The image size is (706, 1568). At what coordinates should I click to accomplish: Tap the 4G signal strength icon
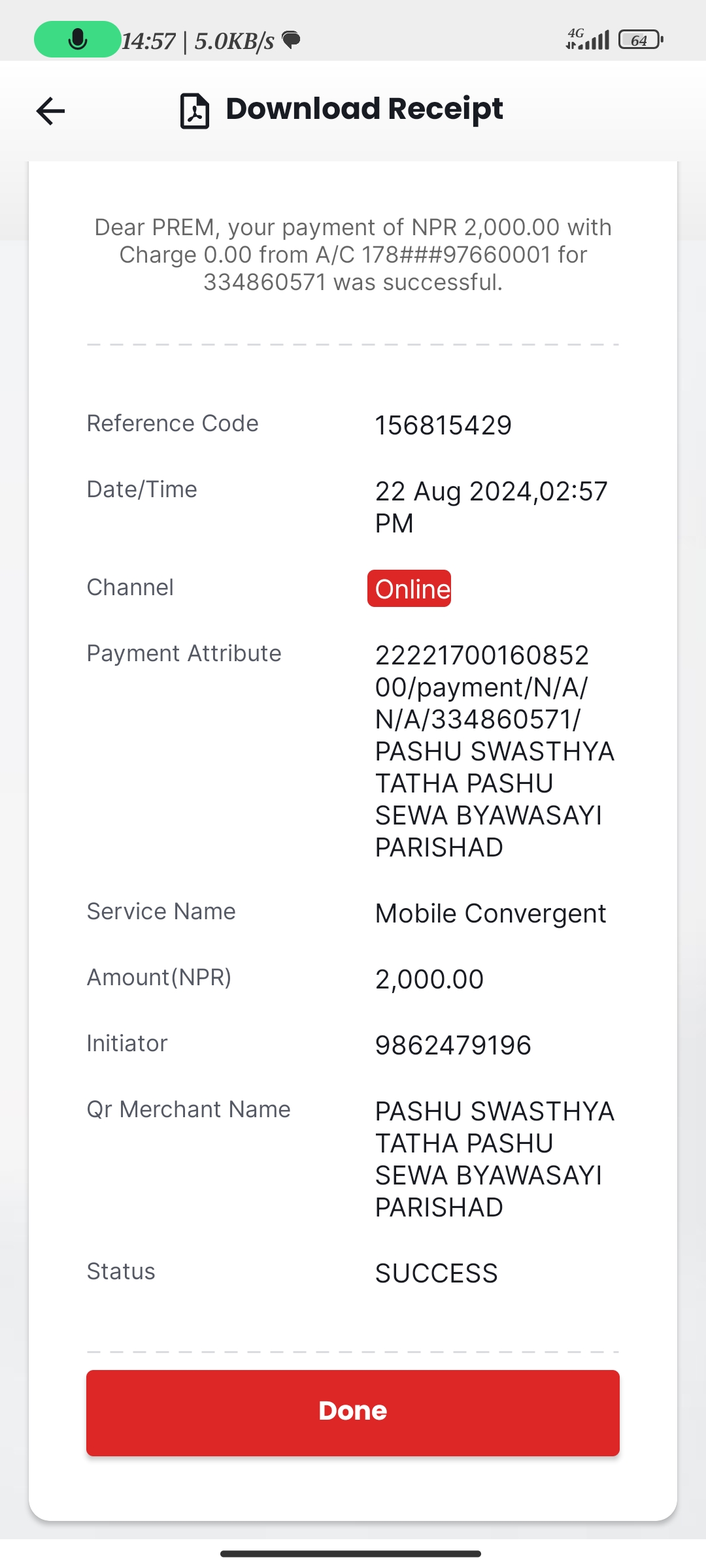coord(588,39)
